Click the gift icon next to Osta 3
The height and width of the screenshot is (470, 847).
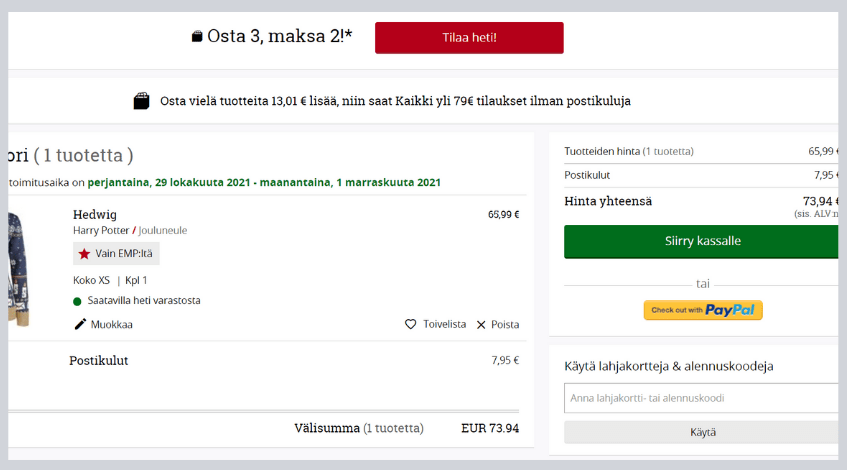(x=197, y=37)
